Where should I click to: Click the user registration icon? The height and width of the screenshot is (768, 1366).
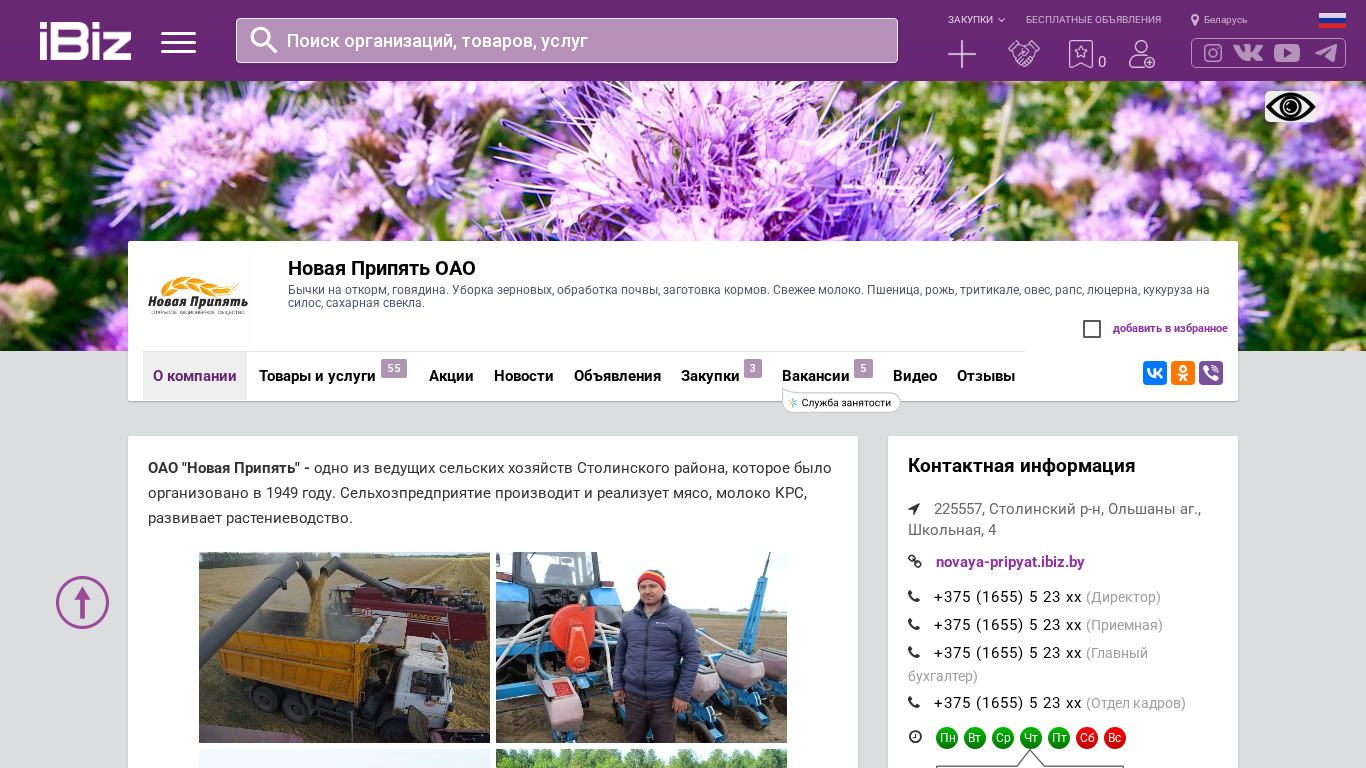click(x=1142, y=54)
